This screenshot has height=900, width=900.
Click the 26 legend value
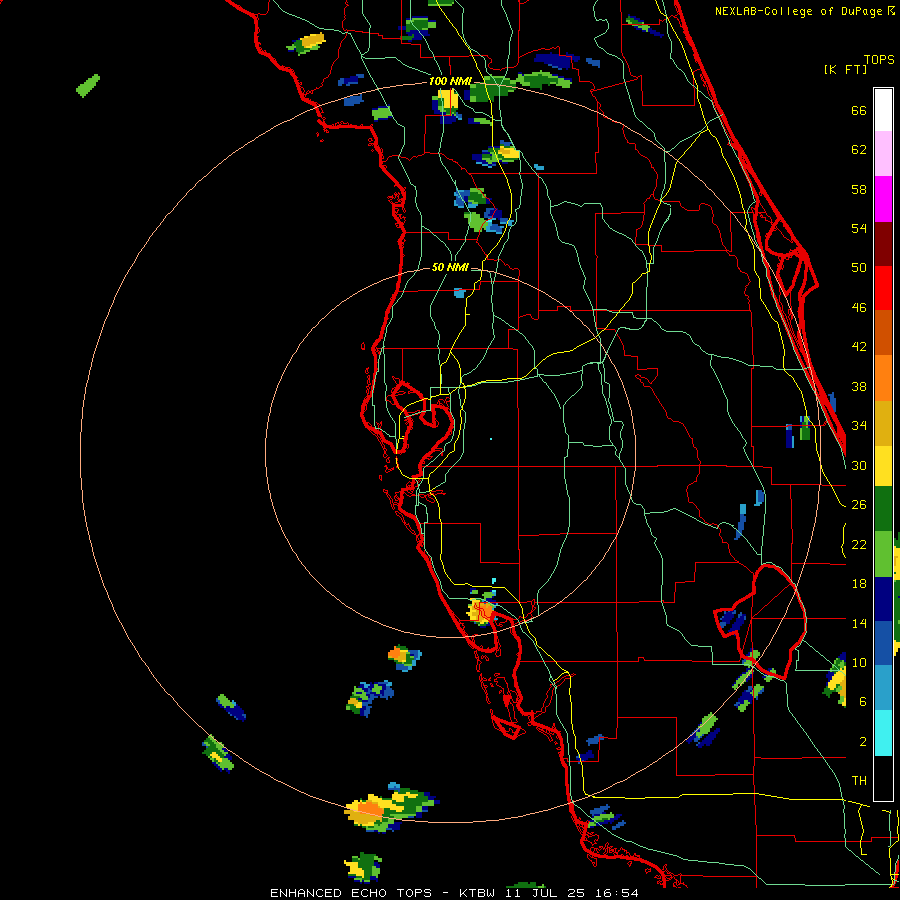[859, 505]
